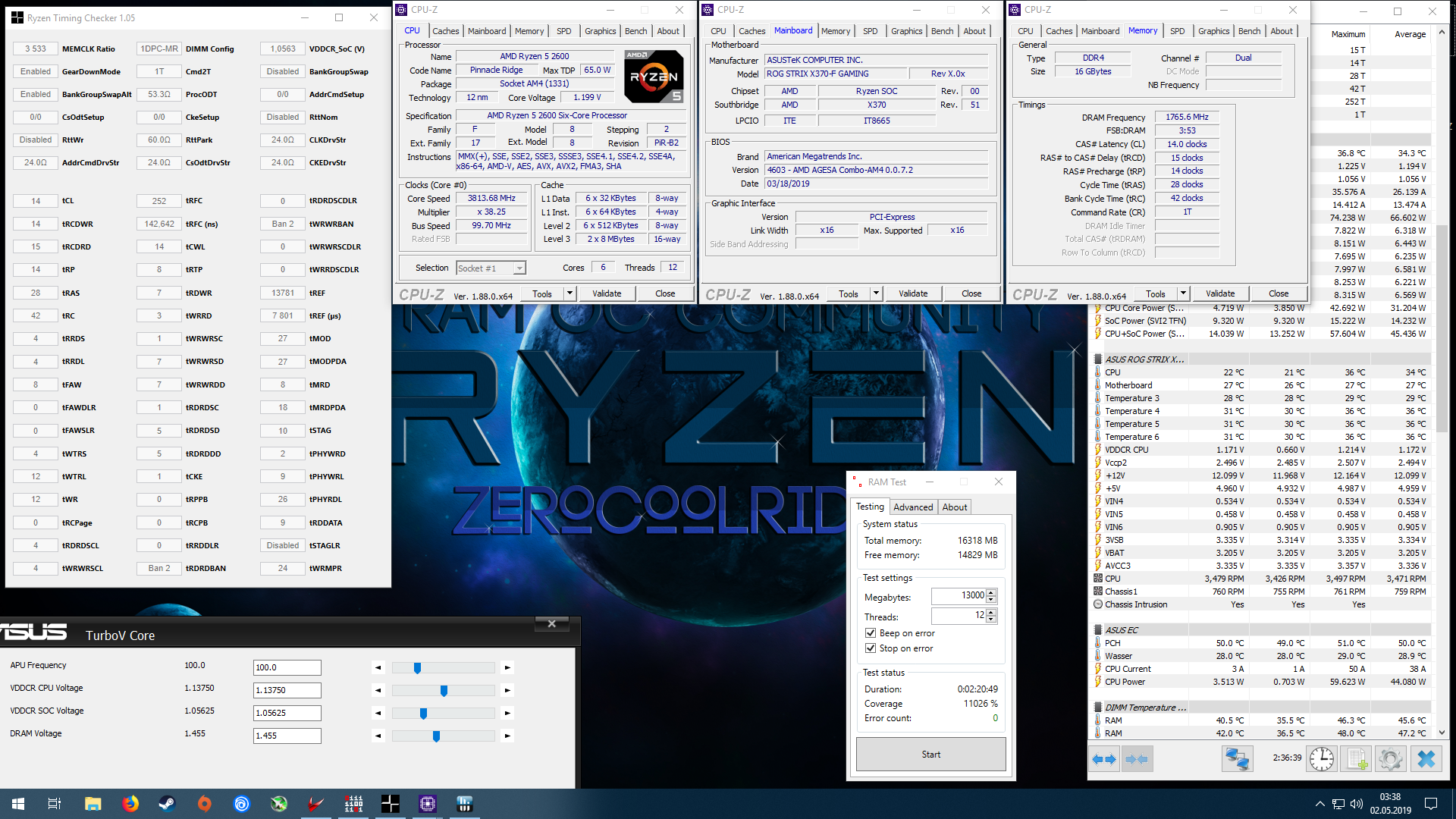
Task: Click Validate in left CPU-Z window
Action: point(607,293)
